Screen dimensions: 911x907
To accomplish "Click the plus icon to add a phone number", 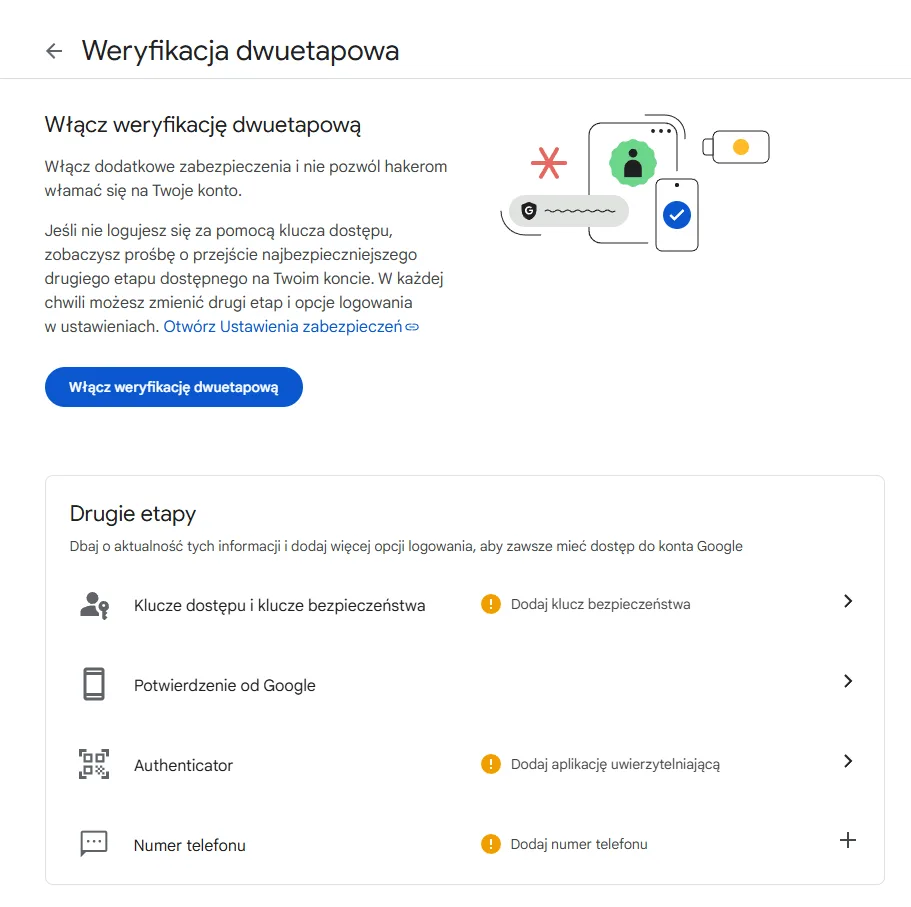I will pos(848,841).
